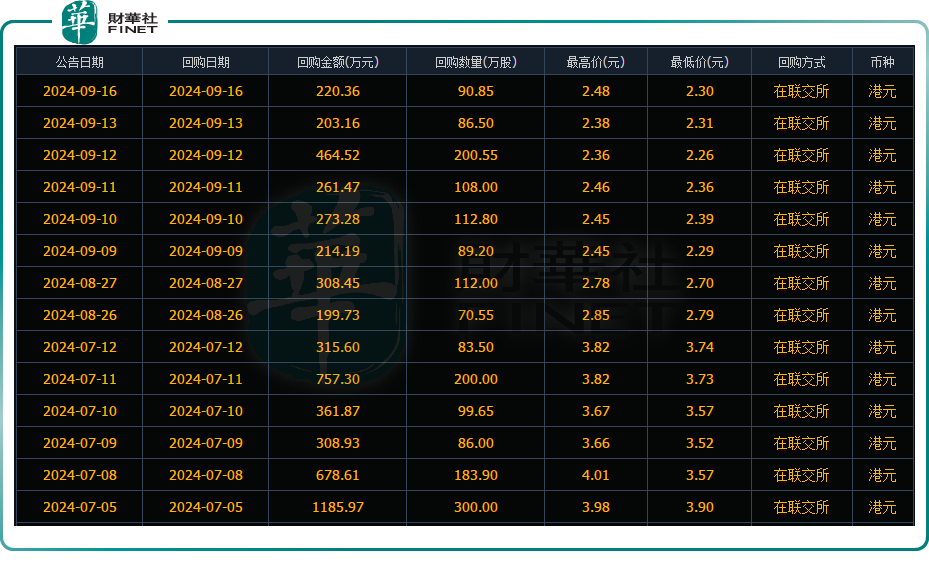
Task: Click announcement date 2024-09-16
Action: coord(80,91)
